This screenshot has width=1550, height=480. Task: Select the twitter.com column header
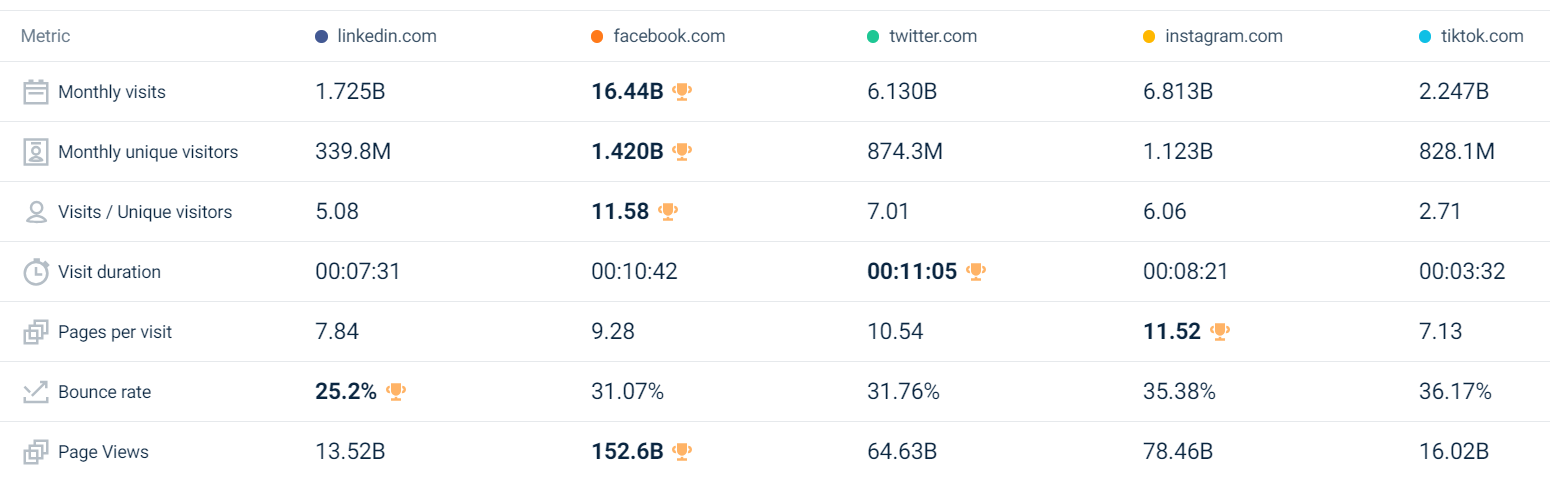click(x=922, y=36)
